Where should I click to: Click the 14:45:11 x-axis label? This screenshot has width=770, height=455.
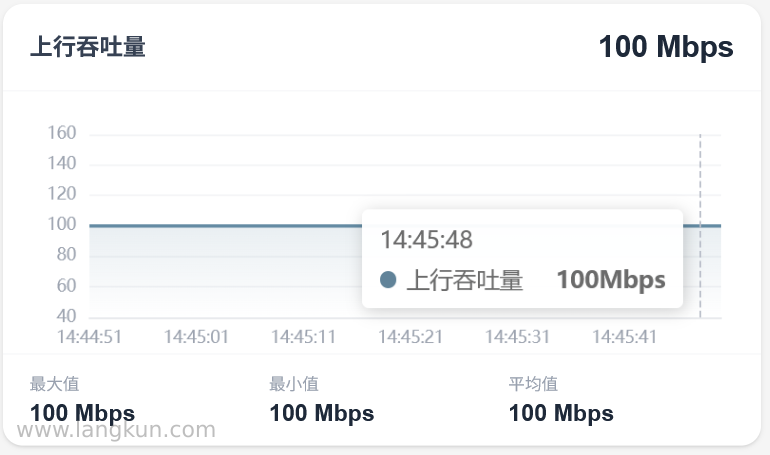[303, 337]
